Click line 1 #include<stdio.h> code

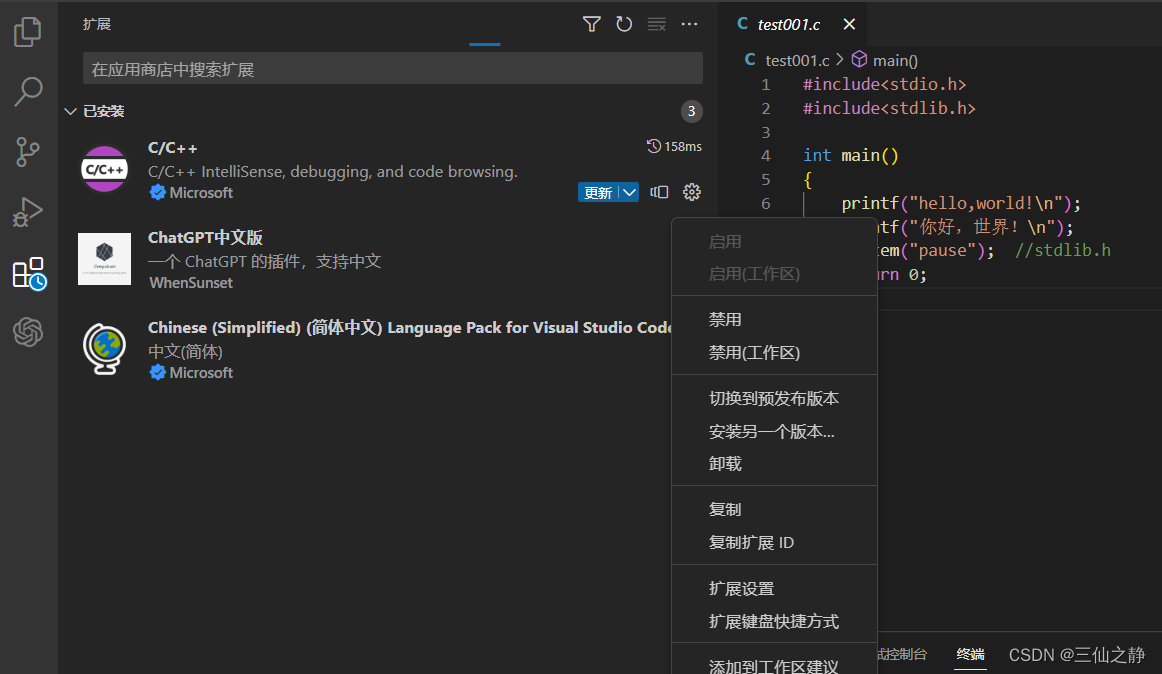885,85
